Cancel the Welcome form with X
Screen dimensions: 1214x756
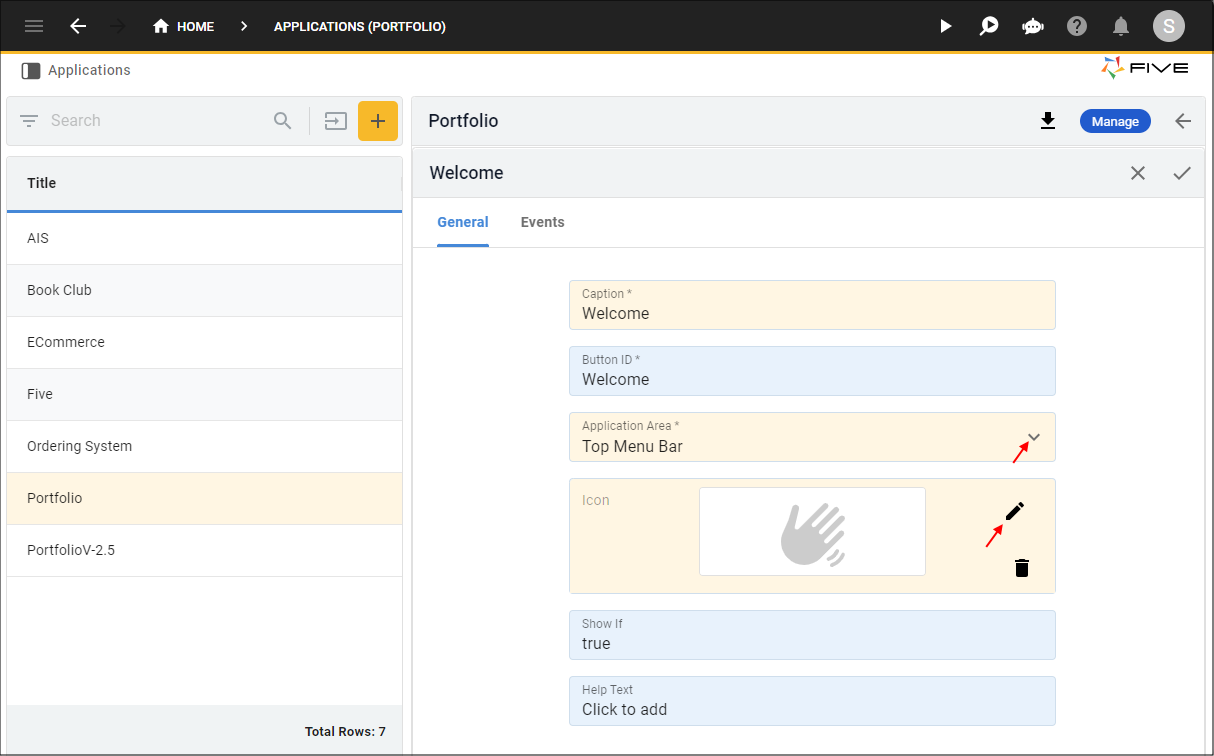(1138, 173)
